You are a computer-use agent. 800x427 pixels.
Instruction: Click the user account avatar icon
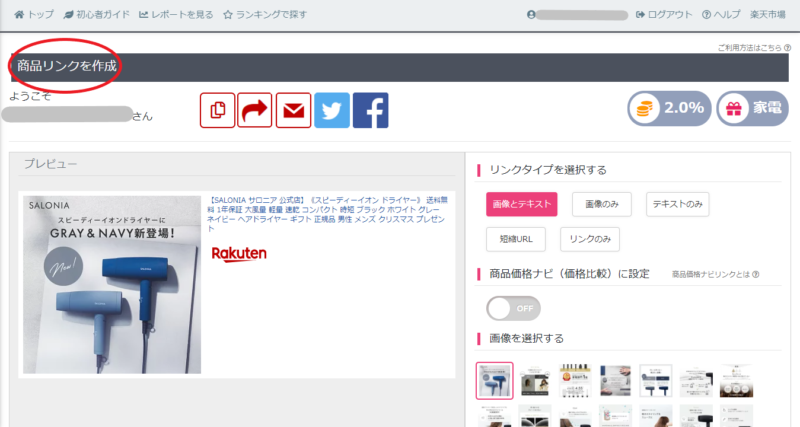pyautogui.click(x=531, y=15)
